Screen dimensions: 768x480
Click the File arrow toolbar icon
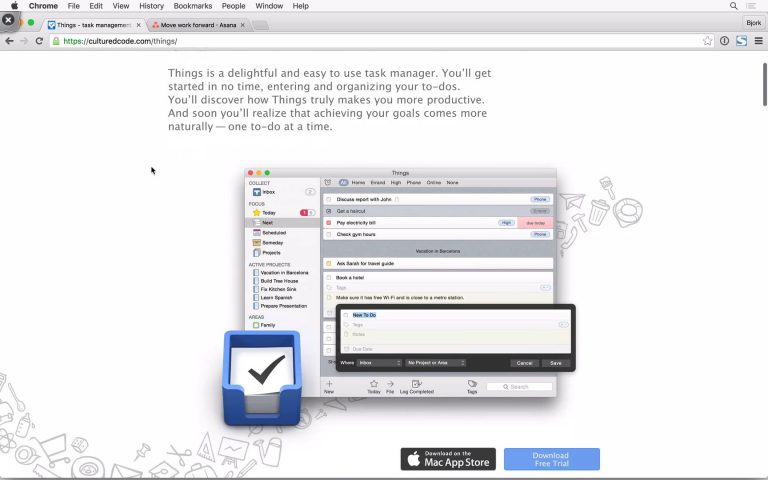coord(390,386)
